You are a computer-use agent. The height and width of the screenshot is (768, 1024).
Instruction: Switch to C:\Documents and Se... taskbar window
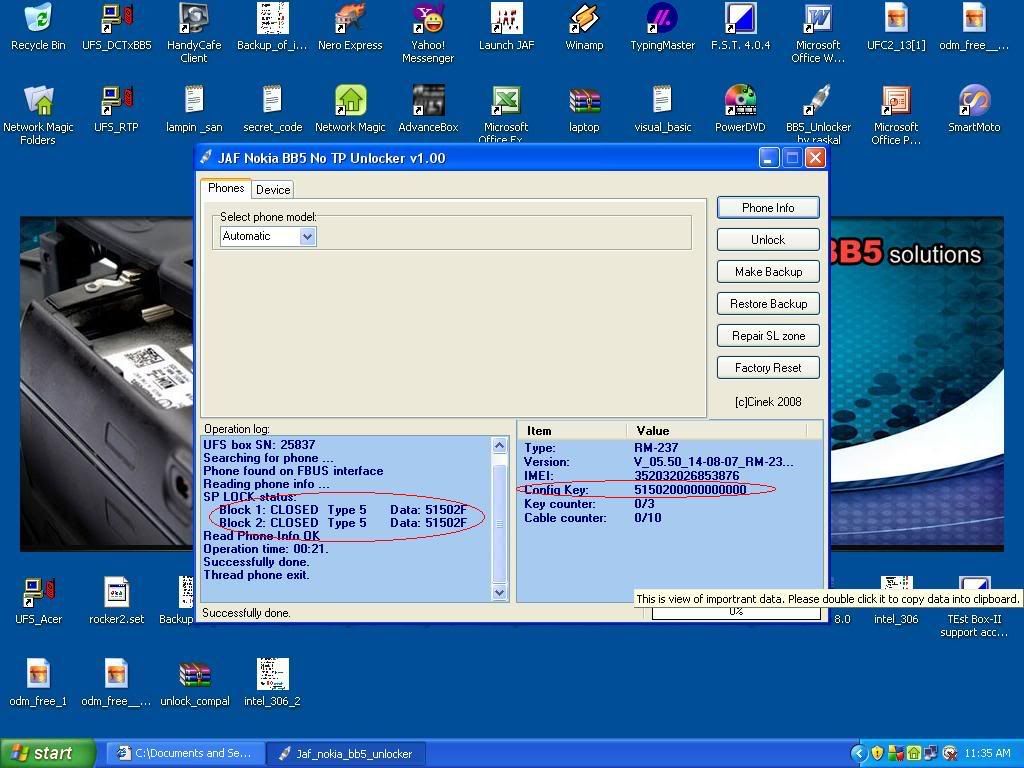[185, 753]
